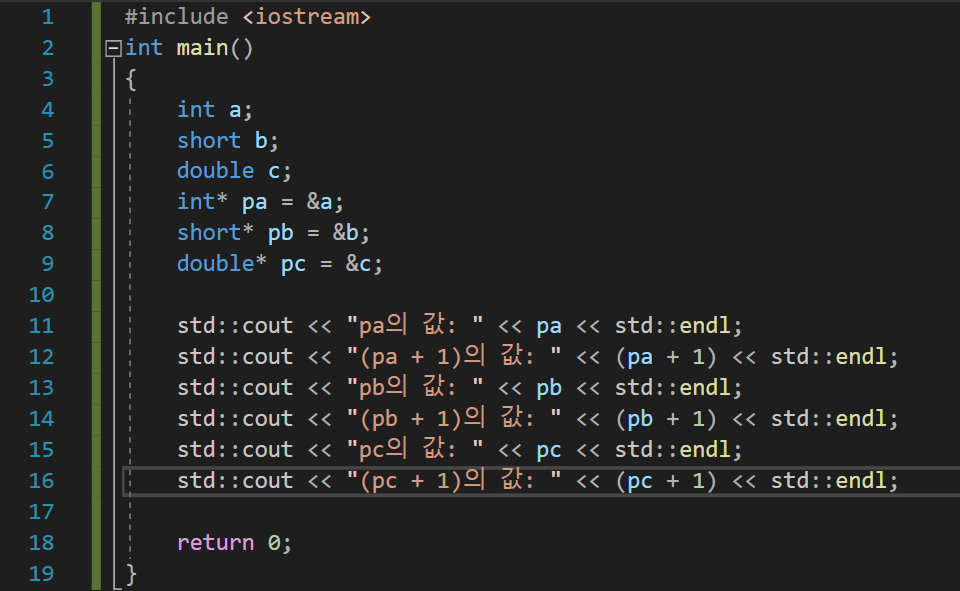Viewport: 960px width, 591px height.
Task: Click '&a' on the int* pa line
Action: click(319, 202)
